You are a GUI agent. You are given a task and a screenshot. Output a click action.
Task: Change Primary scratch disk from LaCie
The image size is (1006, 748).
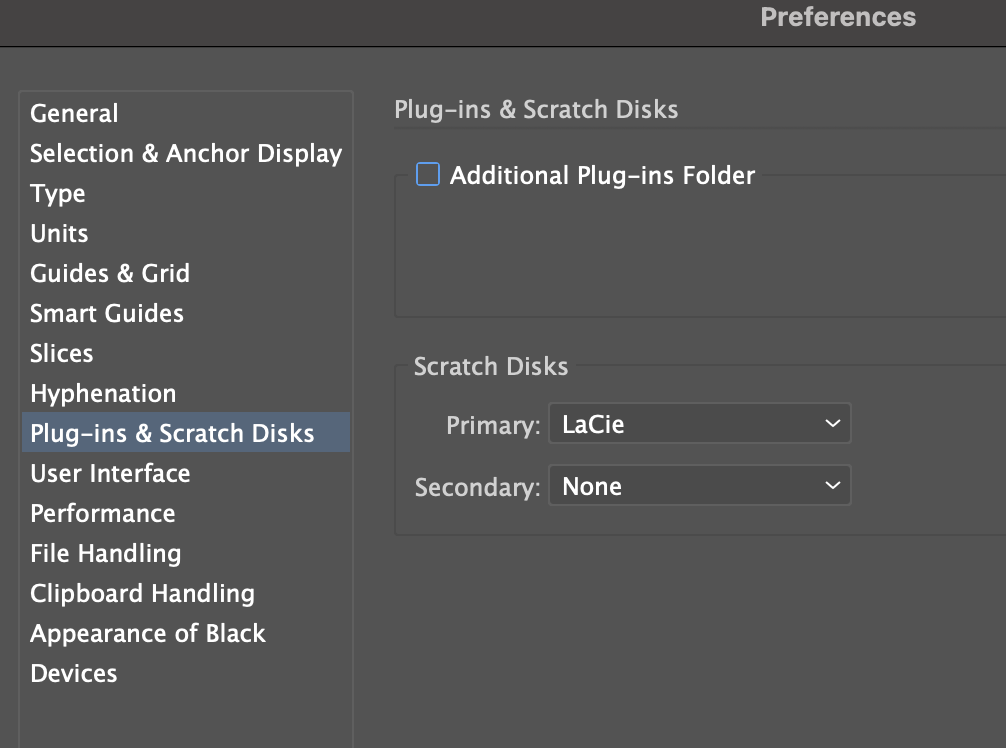click(700, 423)
